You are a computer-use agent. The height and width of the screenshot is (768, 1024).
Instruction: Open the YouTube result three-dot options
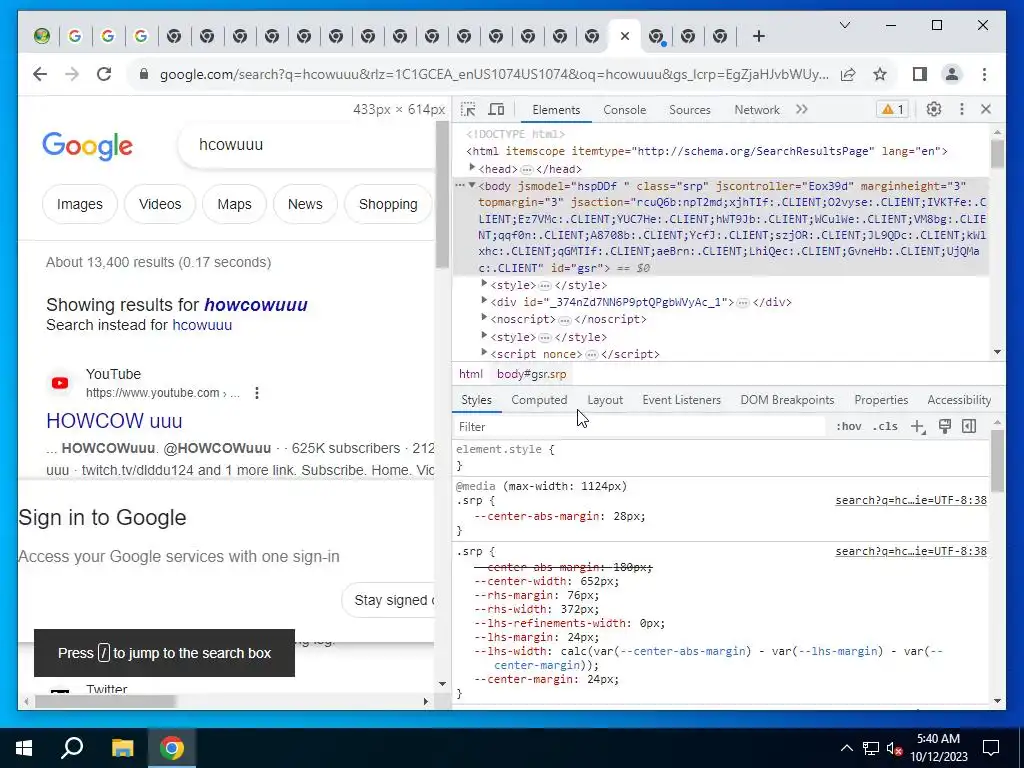click(x=257, y=392)
